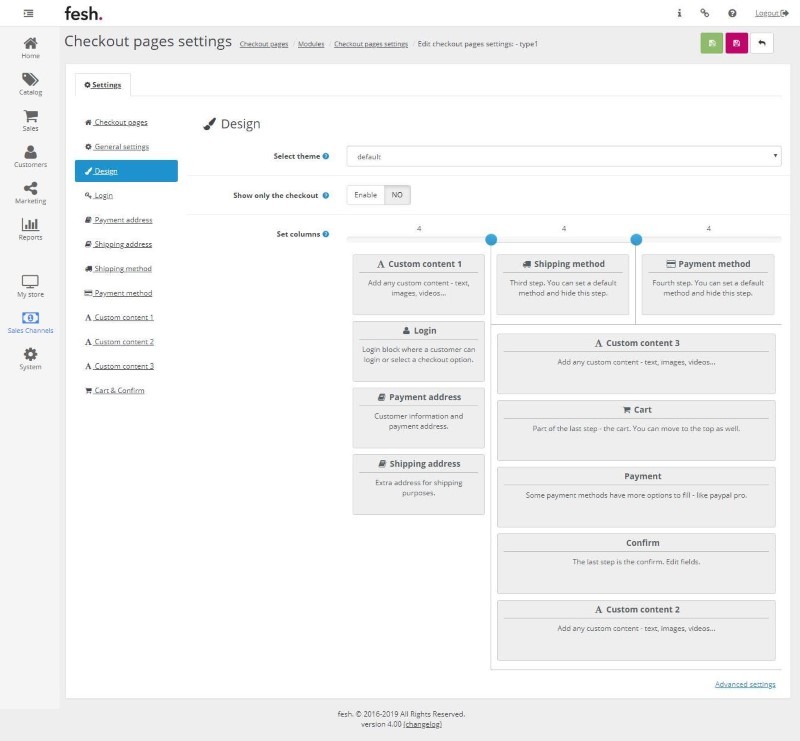Viewport: 800px width, 741px height.
Task: Set show only the checkout to NO
Action: [397, 195]
